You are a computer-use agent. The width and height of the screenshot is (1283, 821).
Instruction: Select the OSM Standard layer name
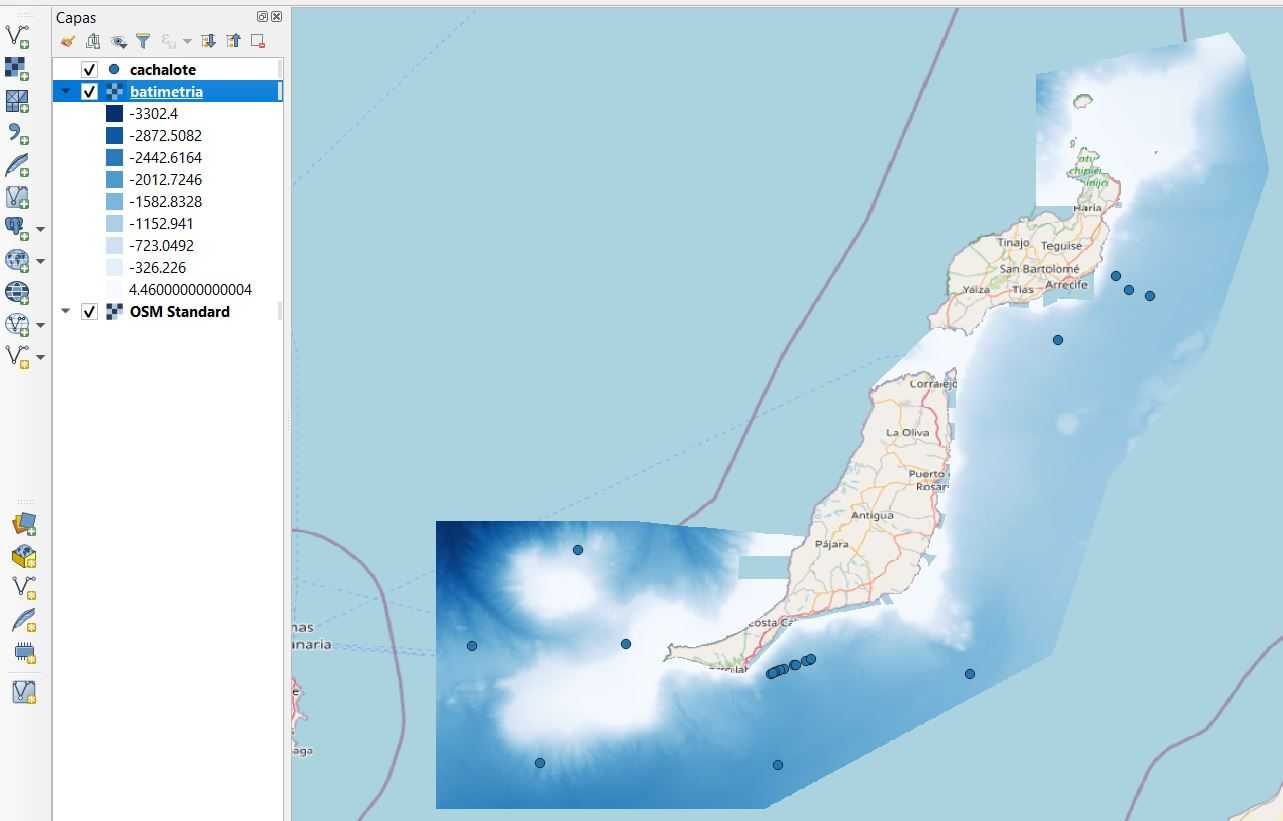coord(179,312)
